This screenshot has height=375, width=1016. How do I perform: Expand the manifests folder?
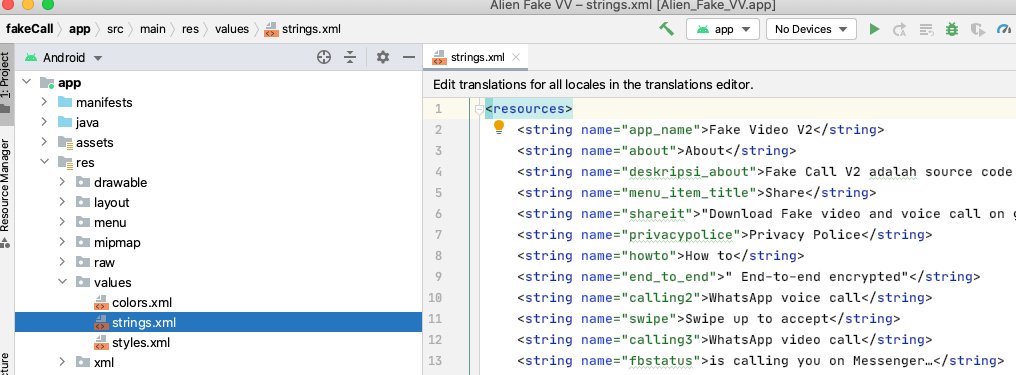coord(44,102)
